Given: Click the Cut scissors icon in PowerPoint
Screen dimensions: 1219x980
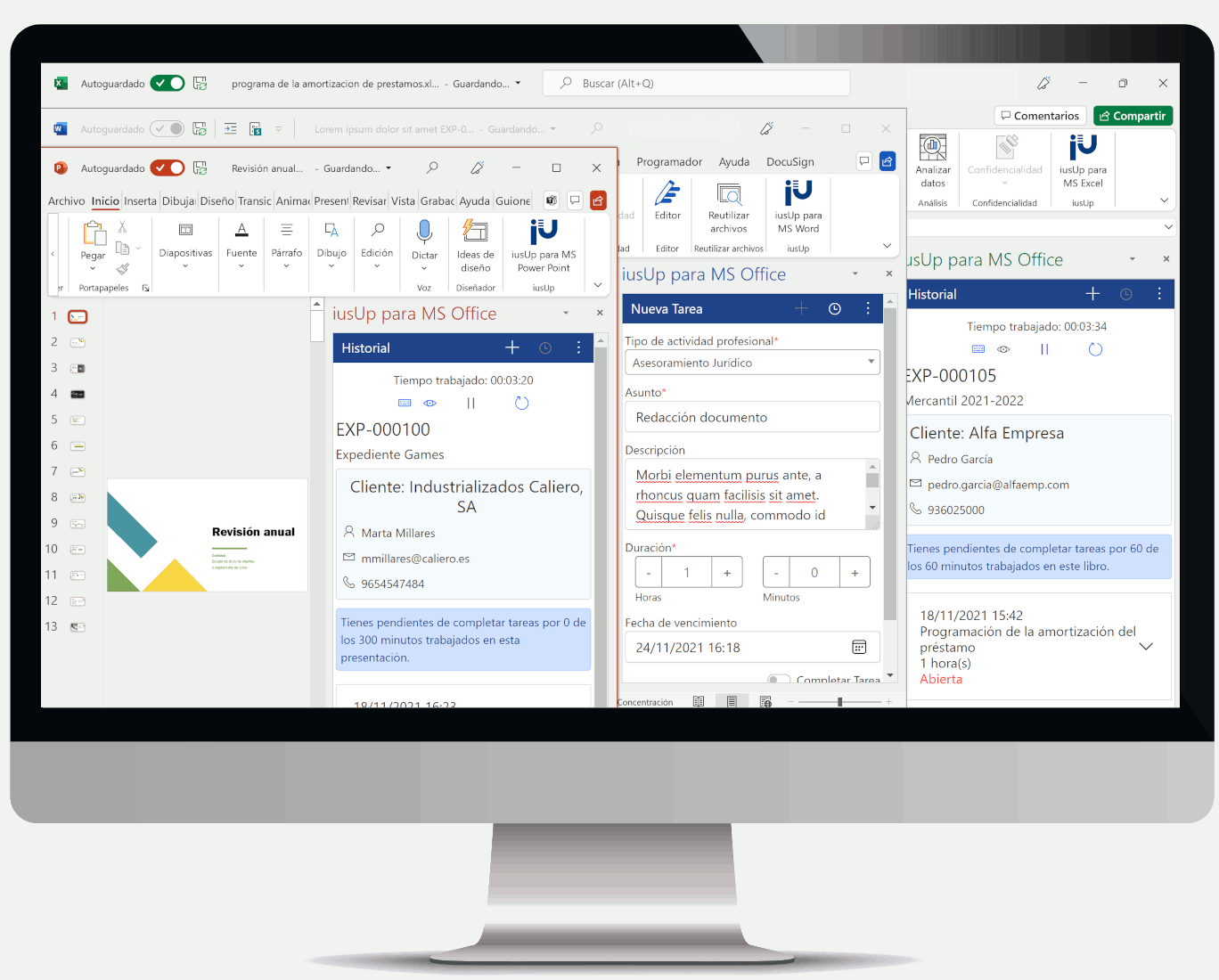Looking at the screenshot, I should click(x=123, y=227).
